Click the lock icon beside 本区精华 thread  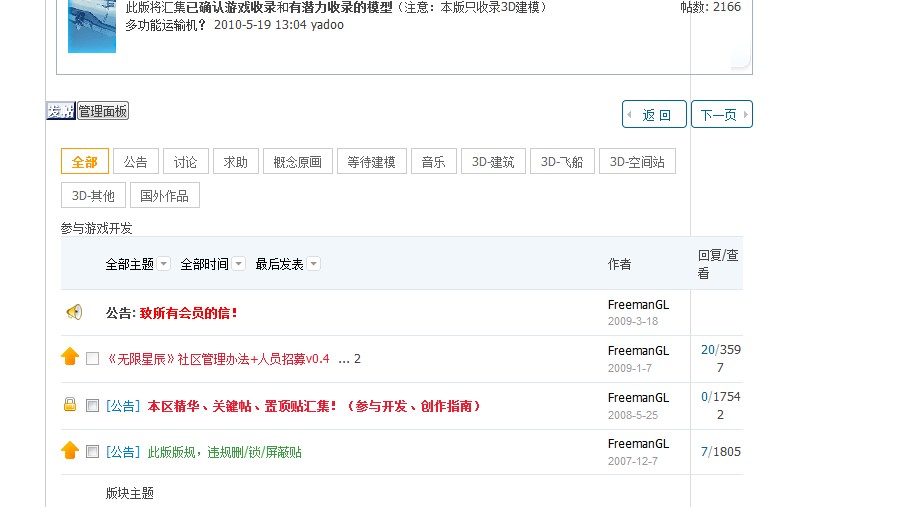point(70,405)
